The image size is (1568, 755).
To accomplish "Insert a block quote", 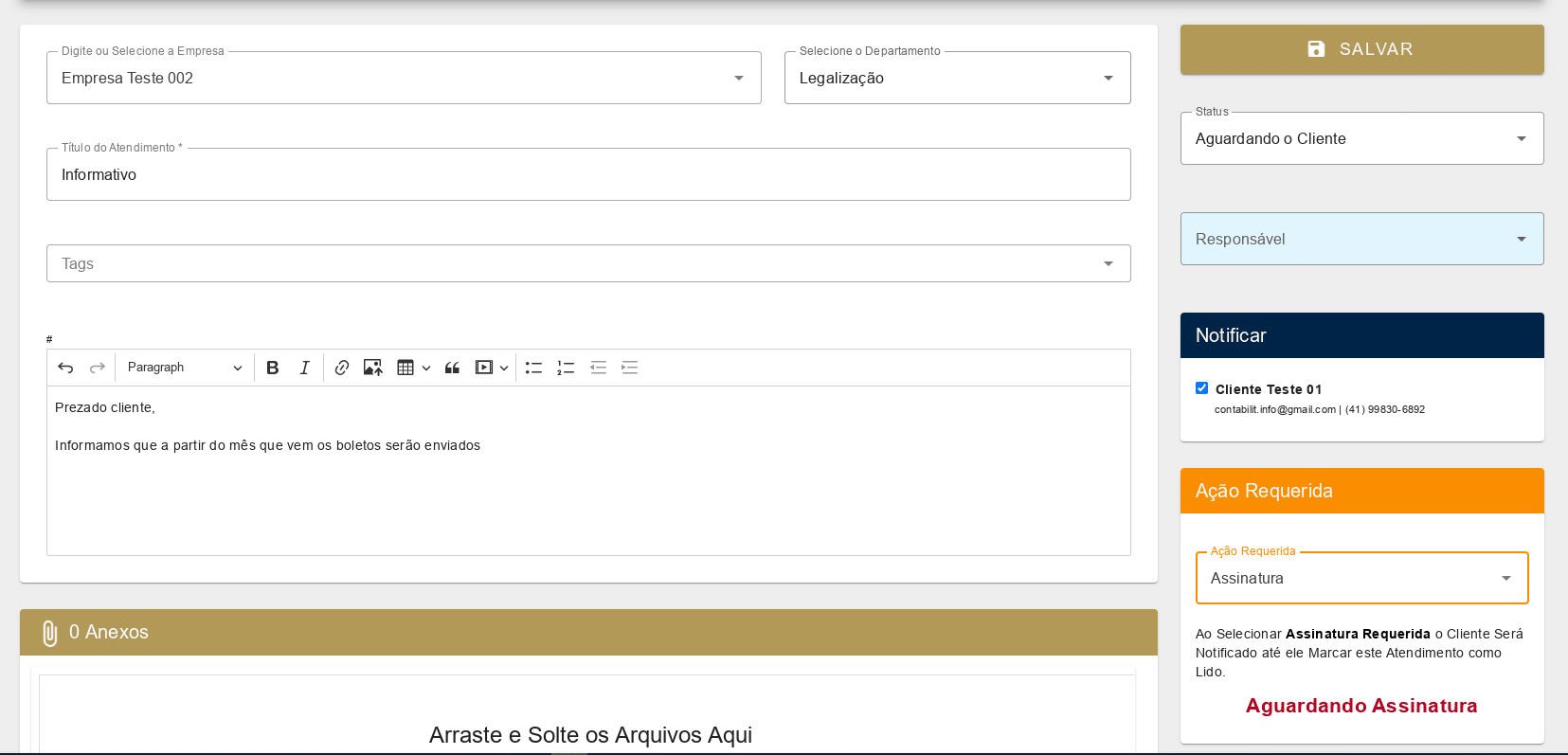I will point(452,368).
